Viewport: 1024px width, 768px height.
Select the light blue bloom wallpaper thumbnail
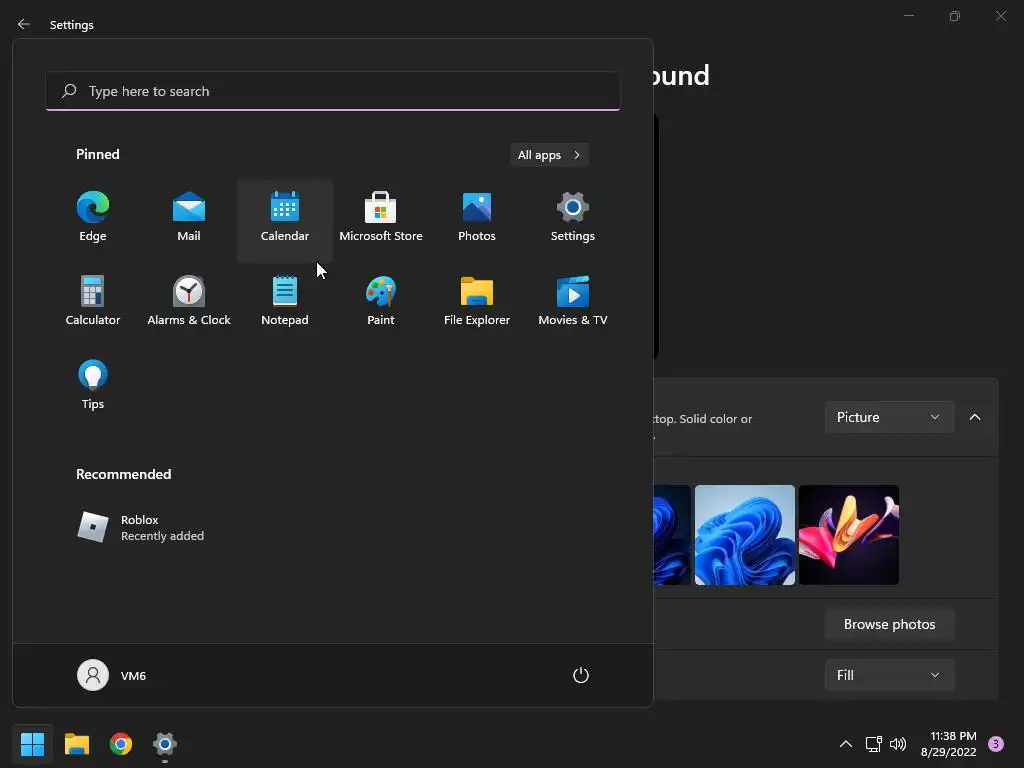(744, 535)
